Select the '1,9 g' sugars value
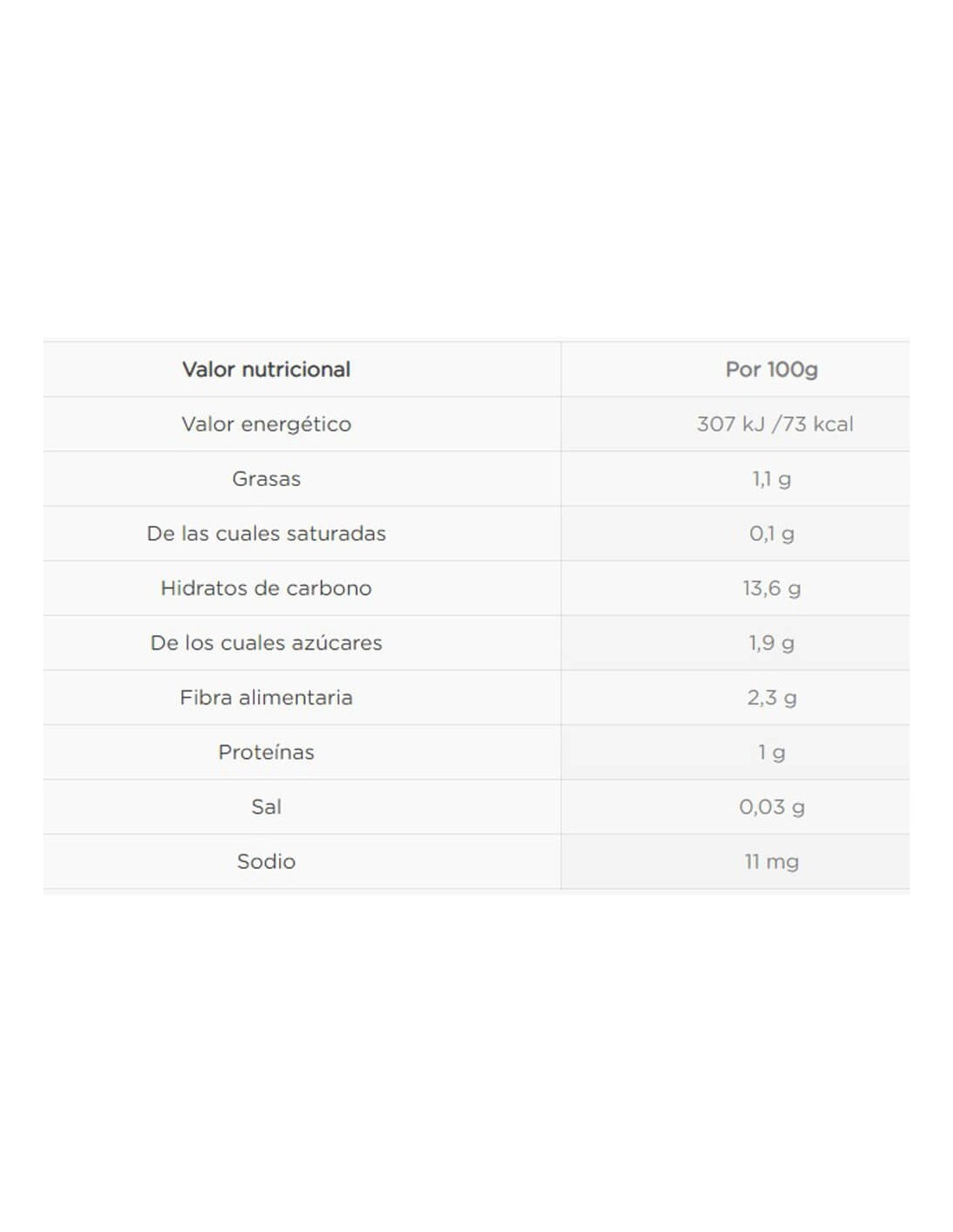953x1232 pixels. 771,643
